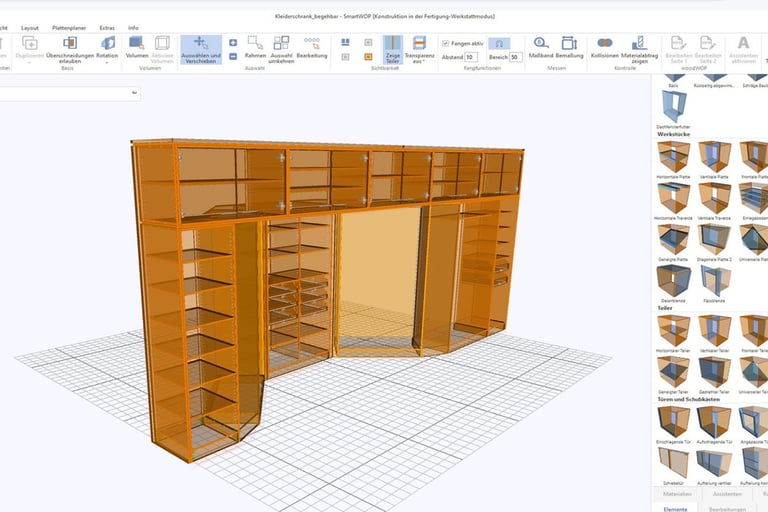Click Auswahl umkehren

281,49
